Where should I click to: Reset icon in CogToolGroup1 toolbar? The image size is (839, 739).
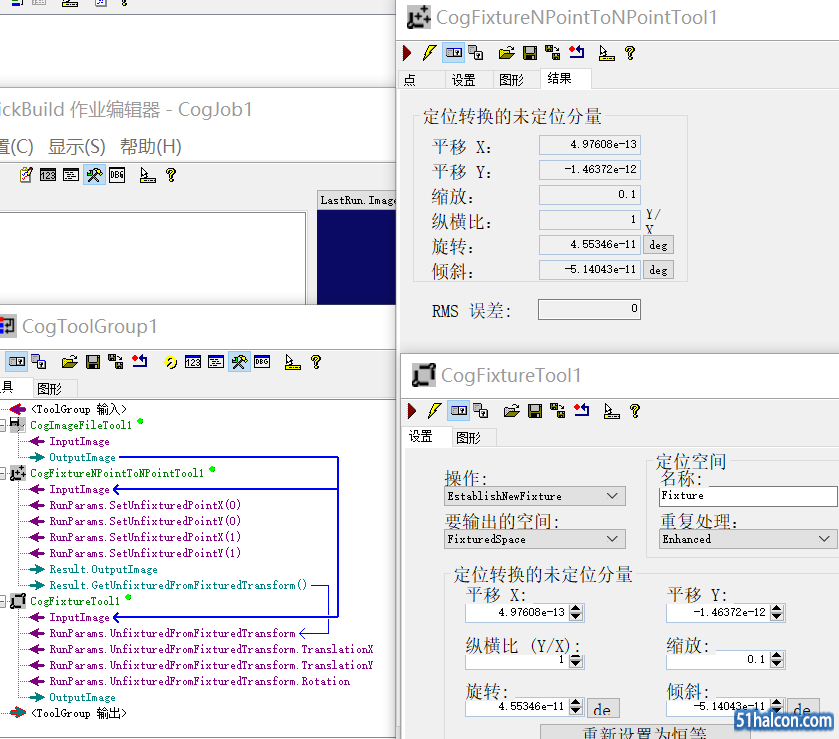click(140, 362)
